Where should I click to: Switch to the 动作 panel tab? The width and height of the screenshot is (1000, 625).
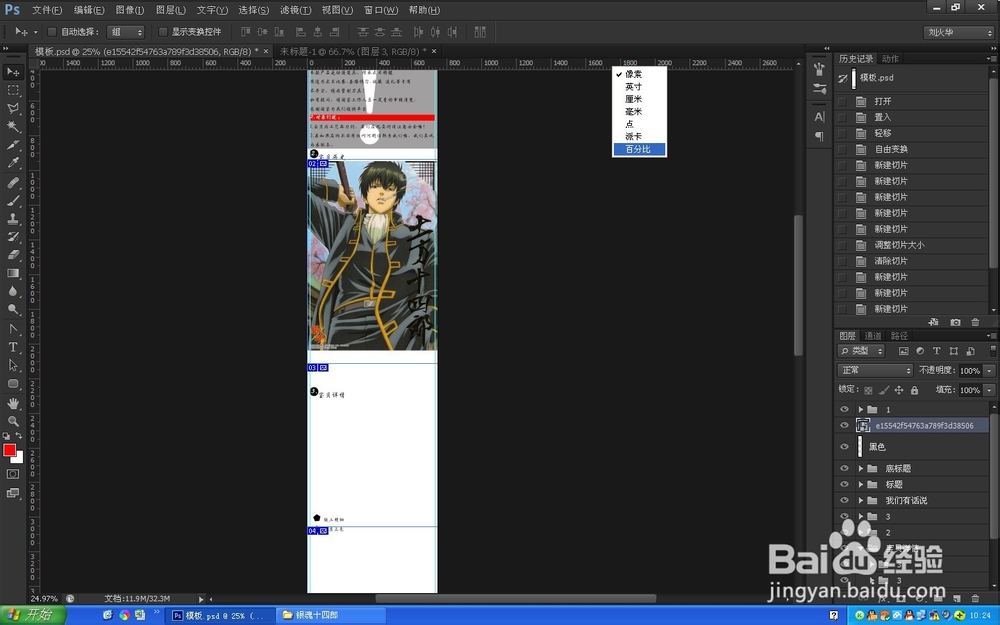click(890, 59)
